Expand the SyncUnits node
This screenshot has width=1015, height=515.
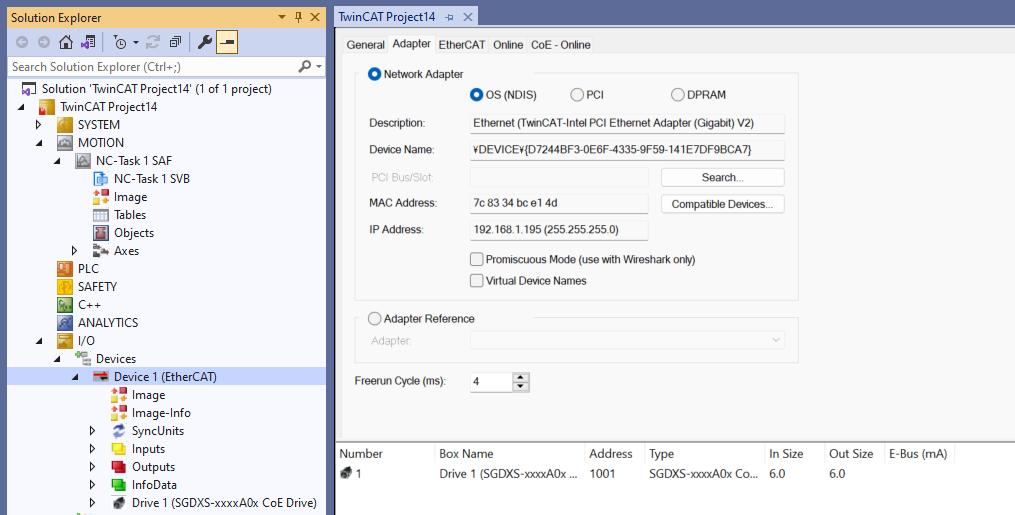(93, 431)
